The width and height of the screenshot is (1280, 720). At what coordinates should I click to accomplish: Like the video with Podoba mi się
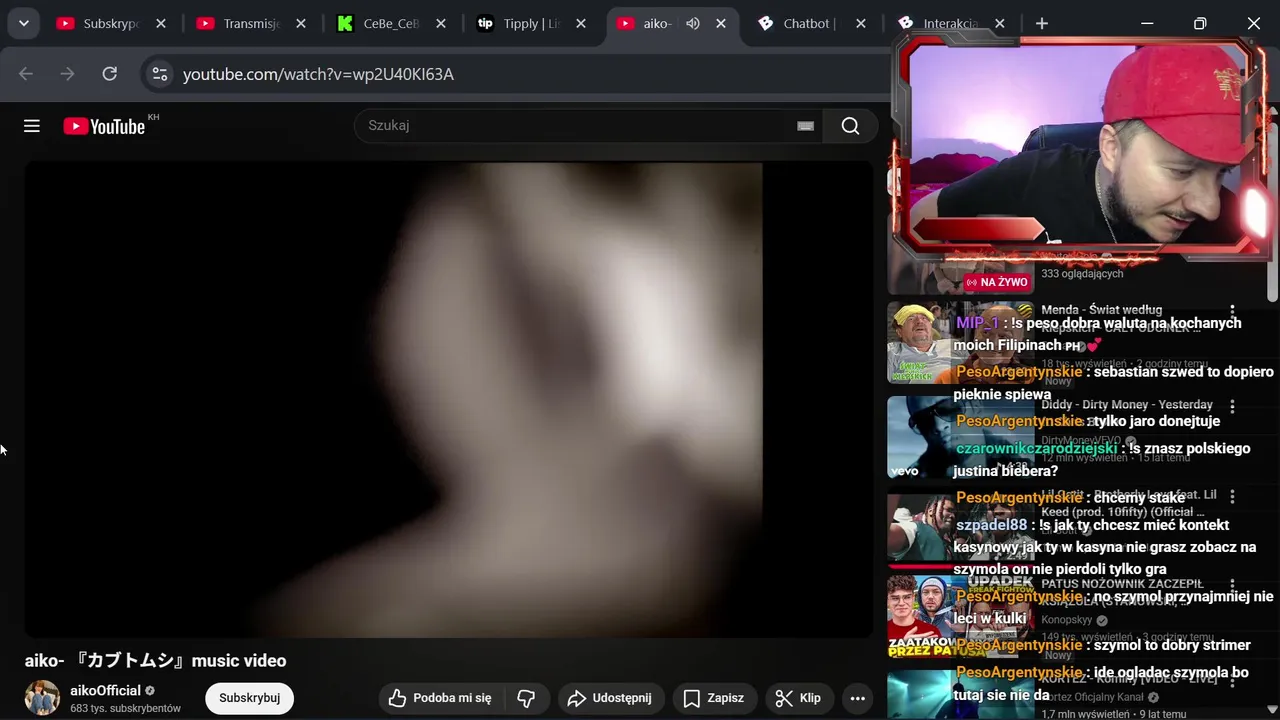click(x=440, y=698)
